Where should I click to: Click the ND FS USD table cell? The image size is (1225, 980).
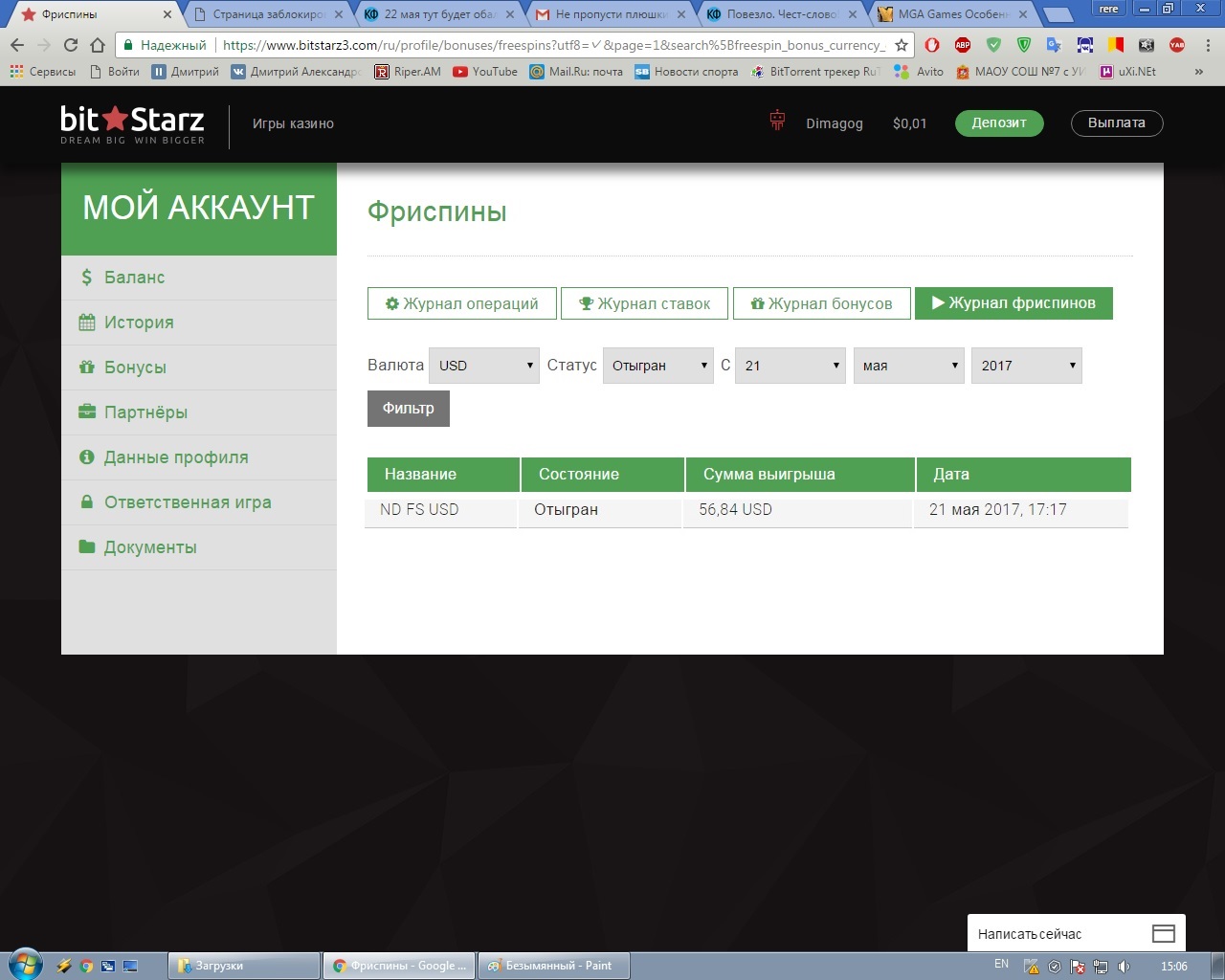click(x=441, y=510)
